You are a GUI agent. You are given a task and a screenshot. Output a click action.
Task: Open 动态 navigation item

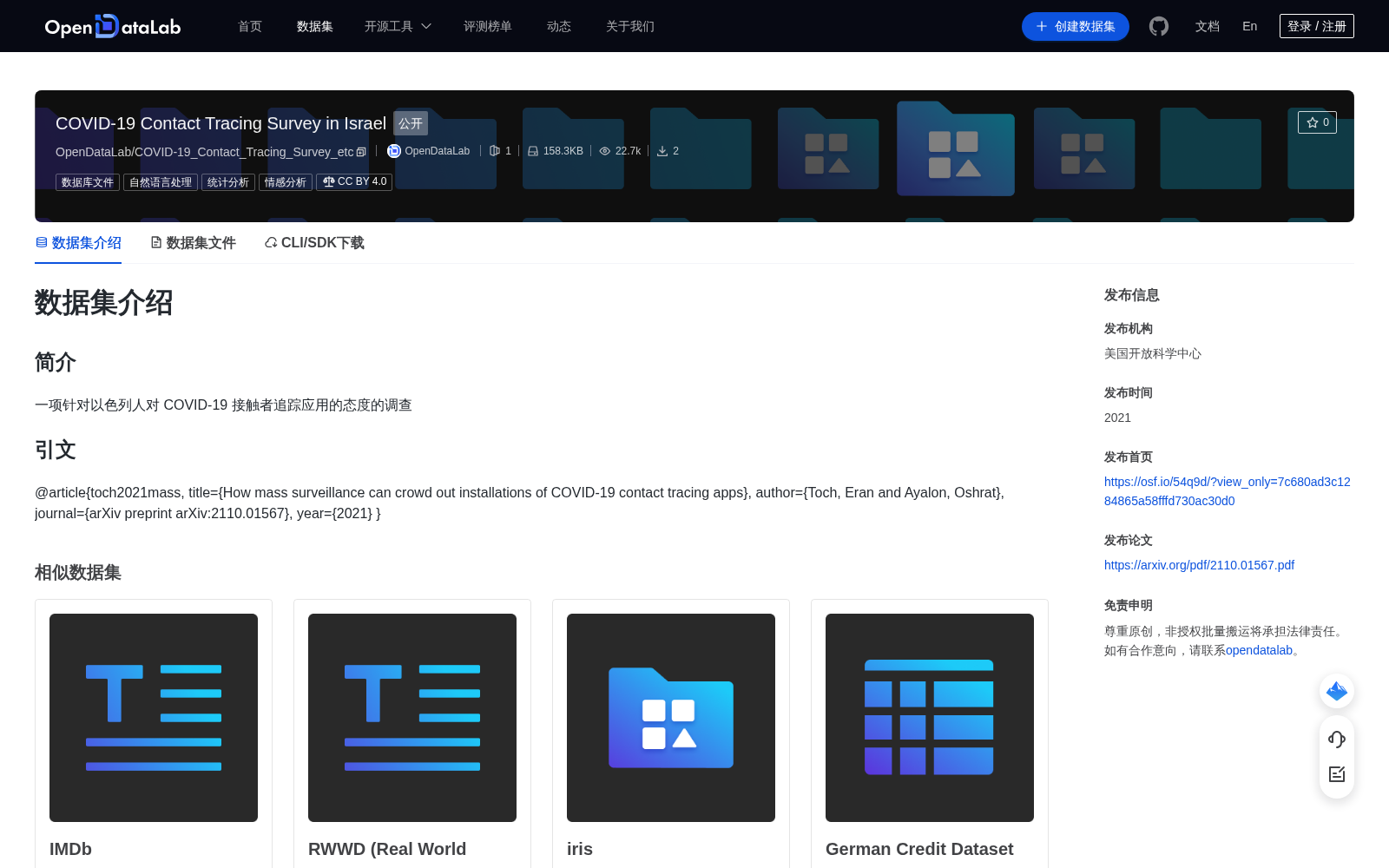[559, 26]
